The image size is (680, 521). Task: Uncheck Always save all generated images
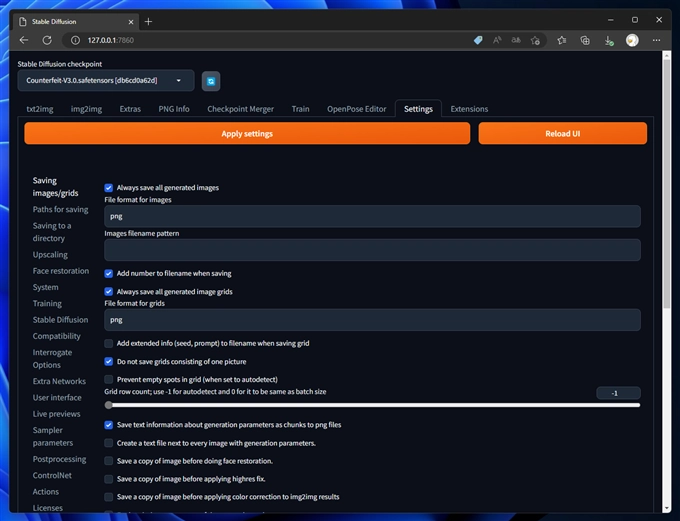click(108, 188)
